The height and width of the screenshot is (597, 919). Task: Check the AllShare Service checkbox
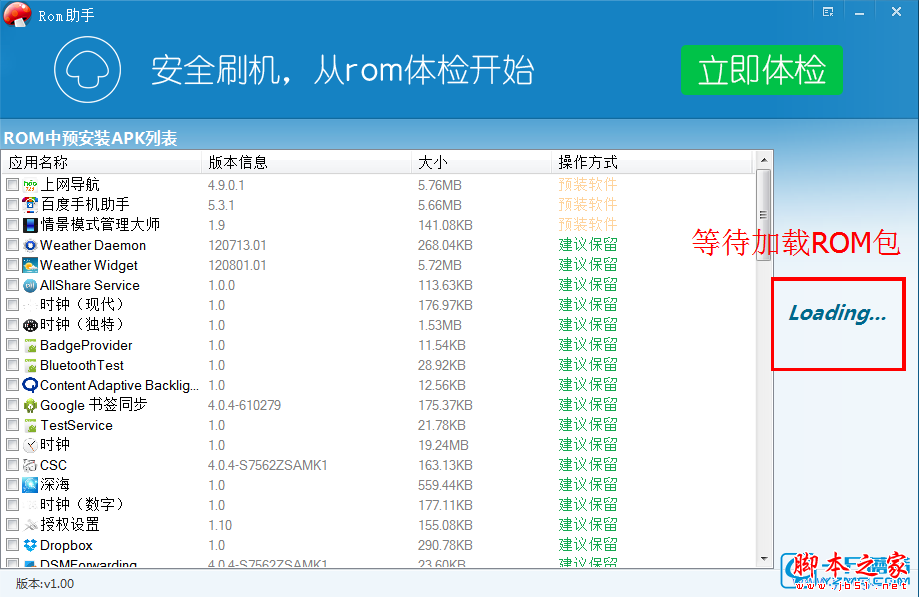point(12,285)
